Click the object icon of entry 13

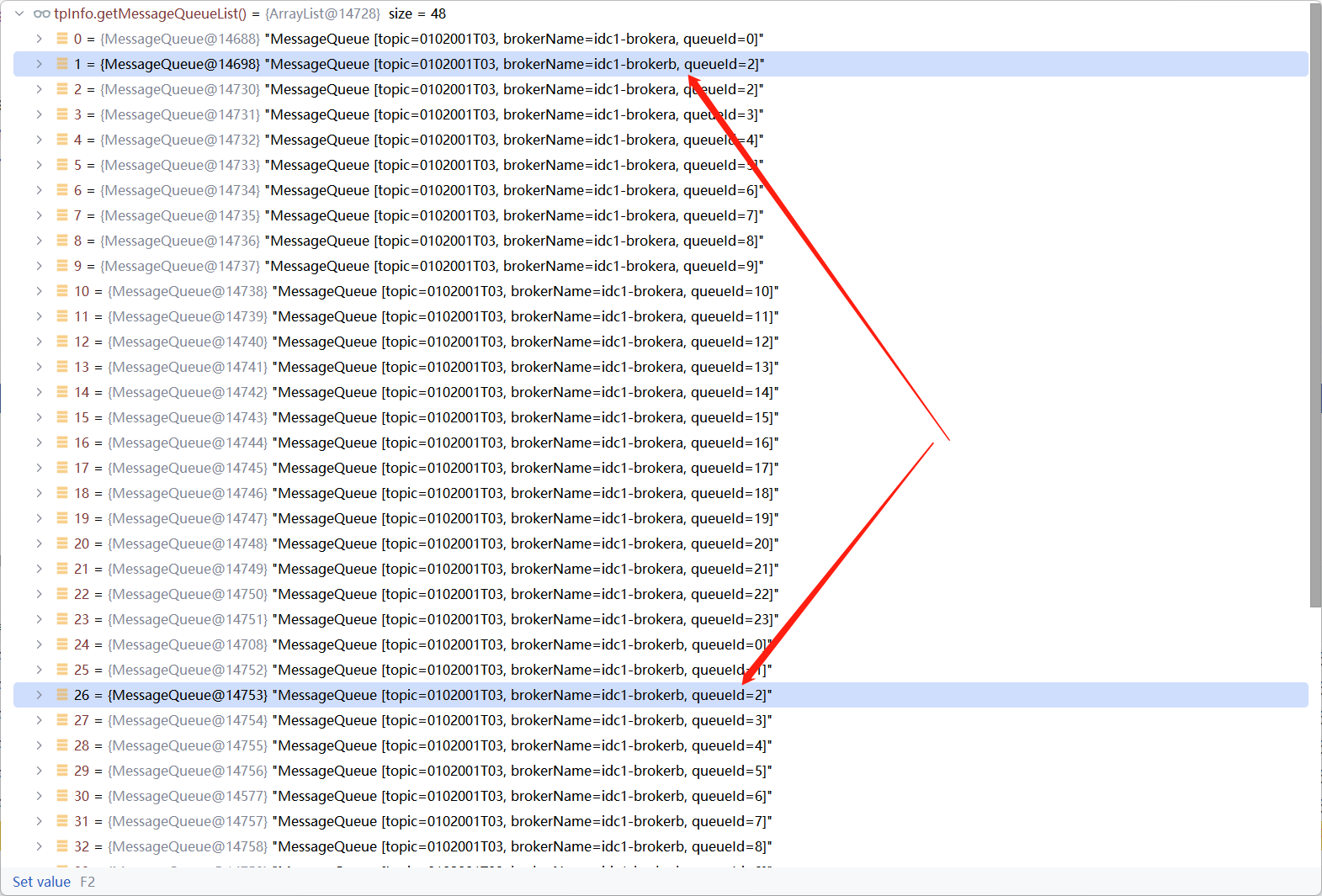[x=62, y=366]
